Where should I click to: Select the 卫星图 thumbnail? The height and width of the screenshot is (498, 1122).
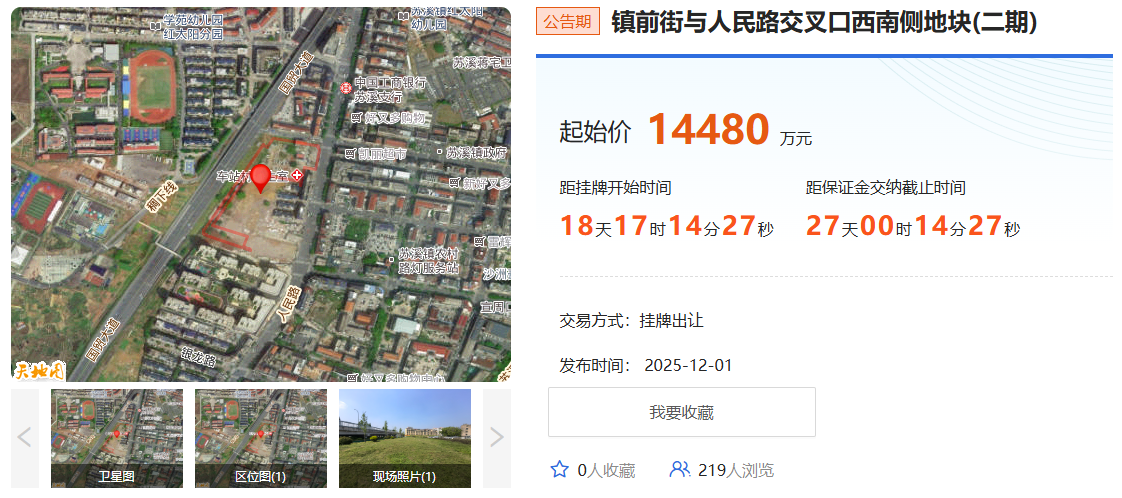(x=117, y=437)
